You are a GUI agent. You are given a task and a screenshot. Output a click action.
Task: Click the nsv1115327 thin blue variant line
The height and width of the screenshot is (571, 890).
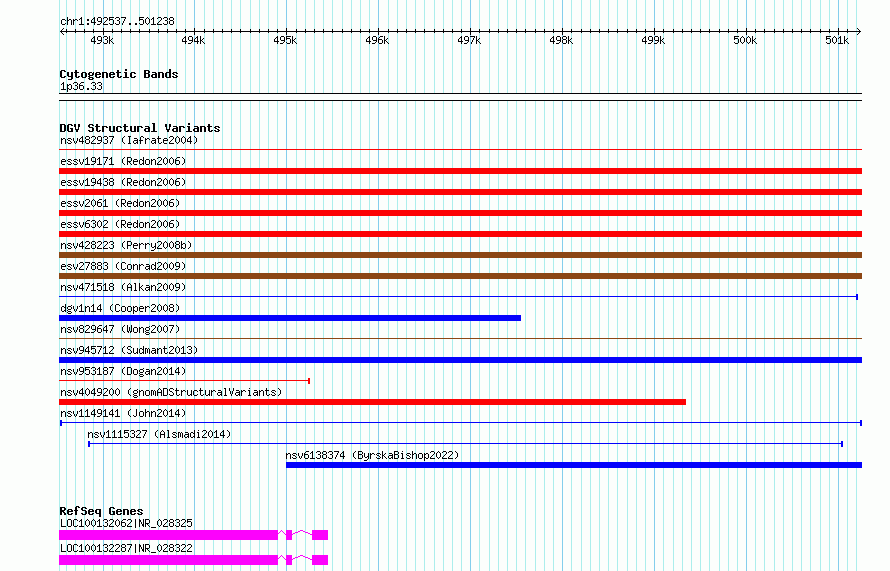465,444
